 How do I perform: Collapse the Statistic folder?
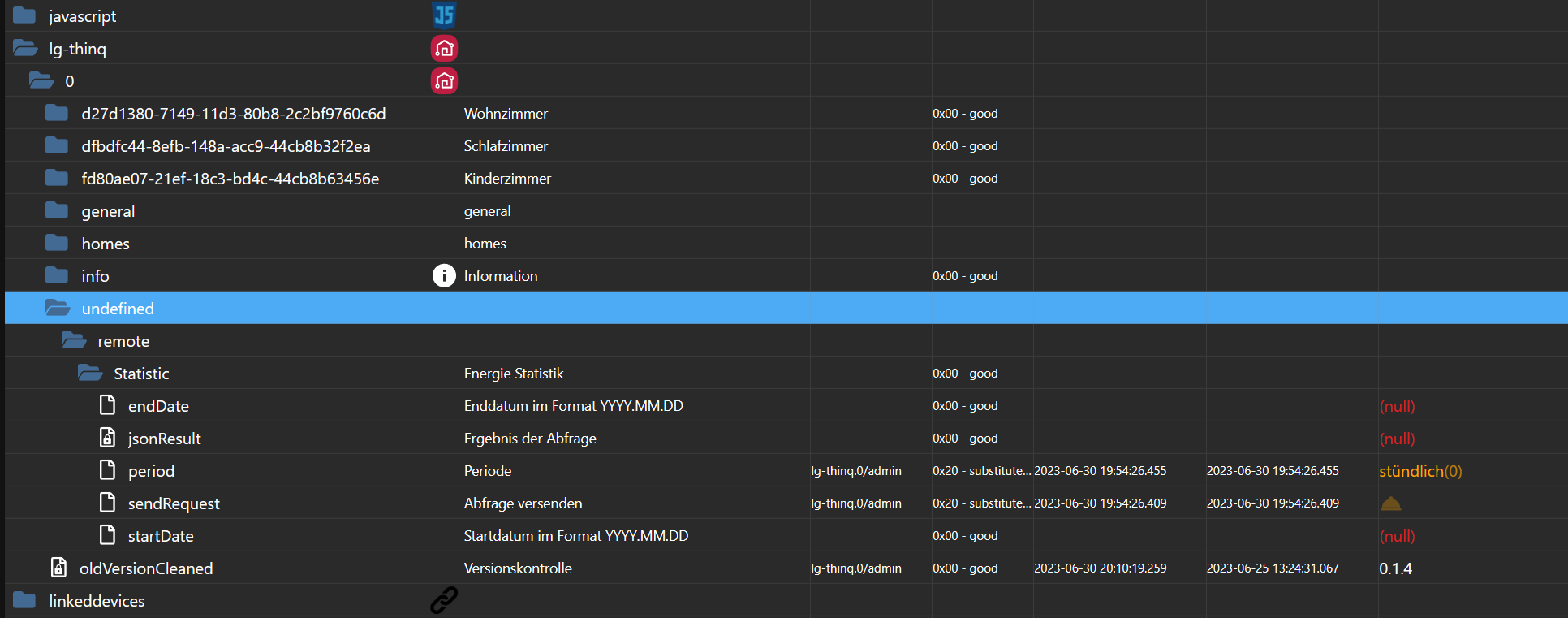(90, 373)
